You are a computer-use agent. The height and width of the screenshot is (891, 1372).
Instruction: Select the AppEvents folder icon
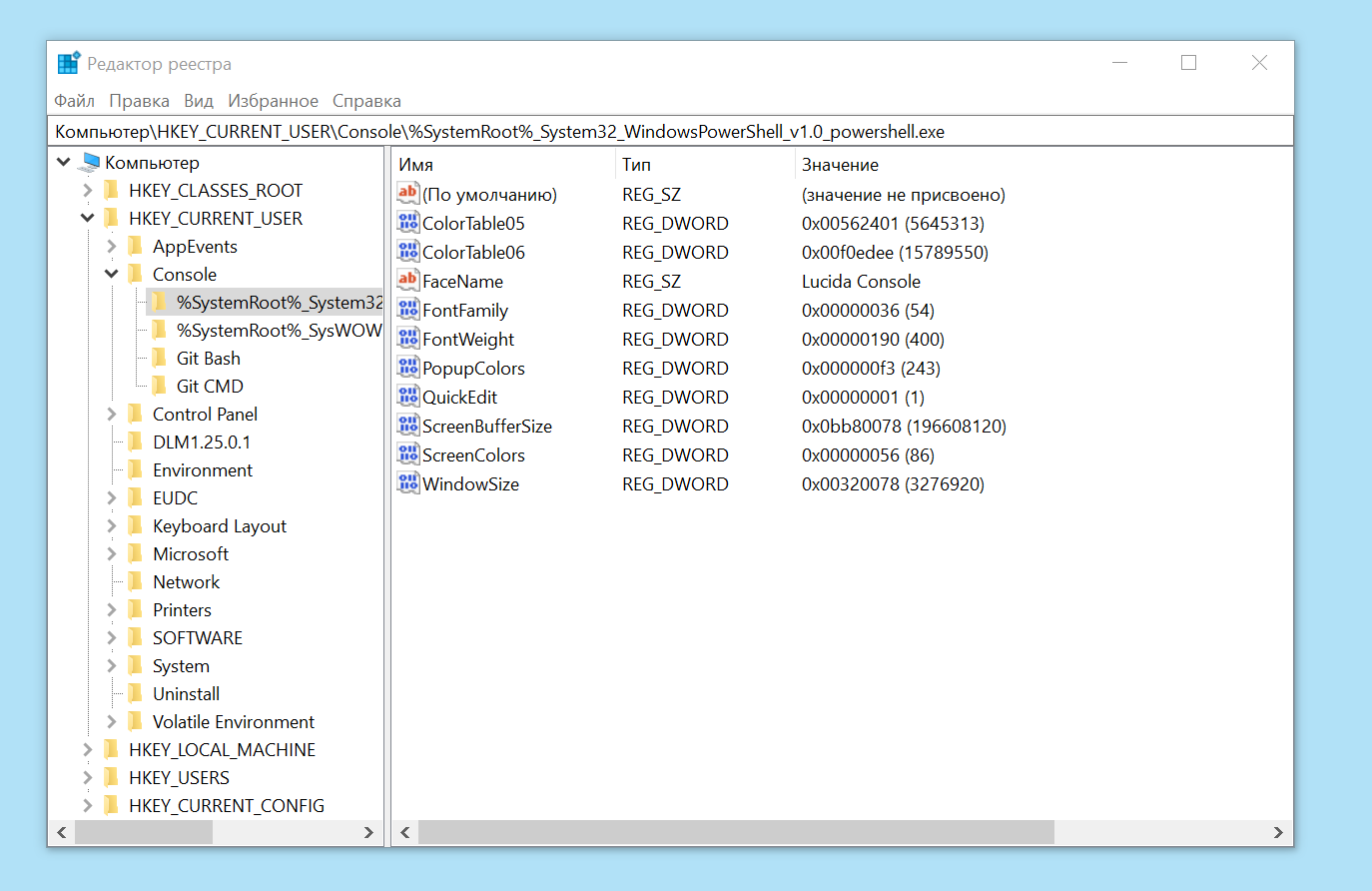pyautogui.click(x=136, y=246)
